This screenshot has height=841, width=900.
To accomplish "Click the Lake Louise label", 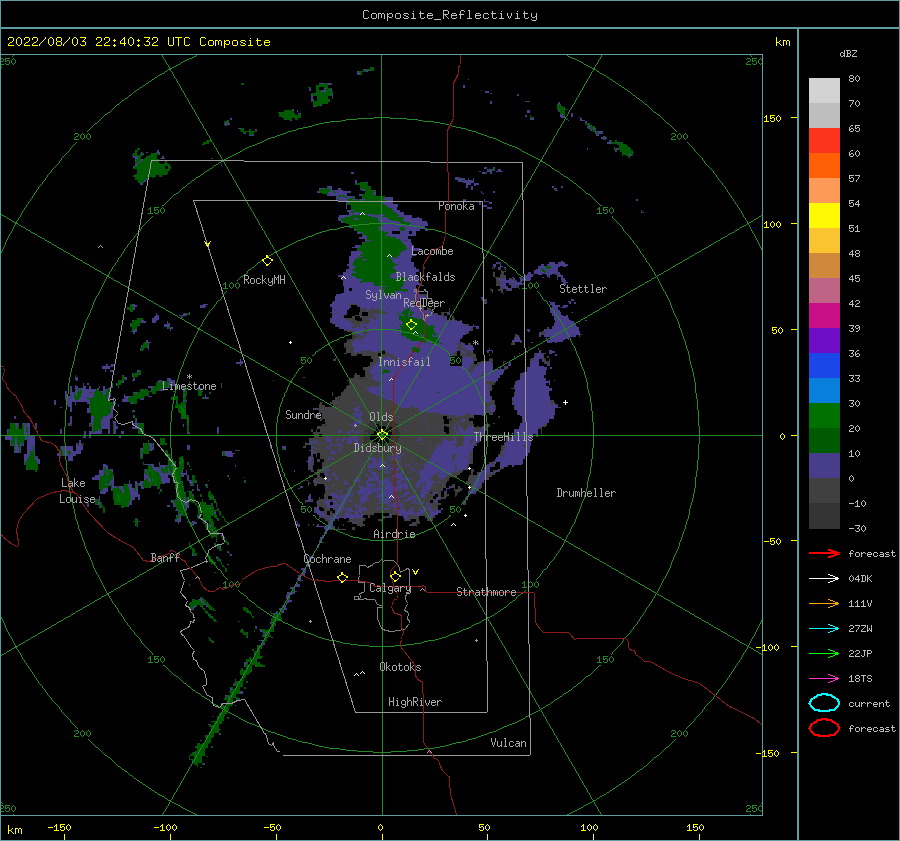I will [x=77, y=491].
